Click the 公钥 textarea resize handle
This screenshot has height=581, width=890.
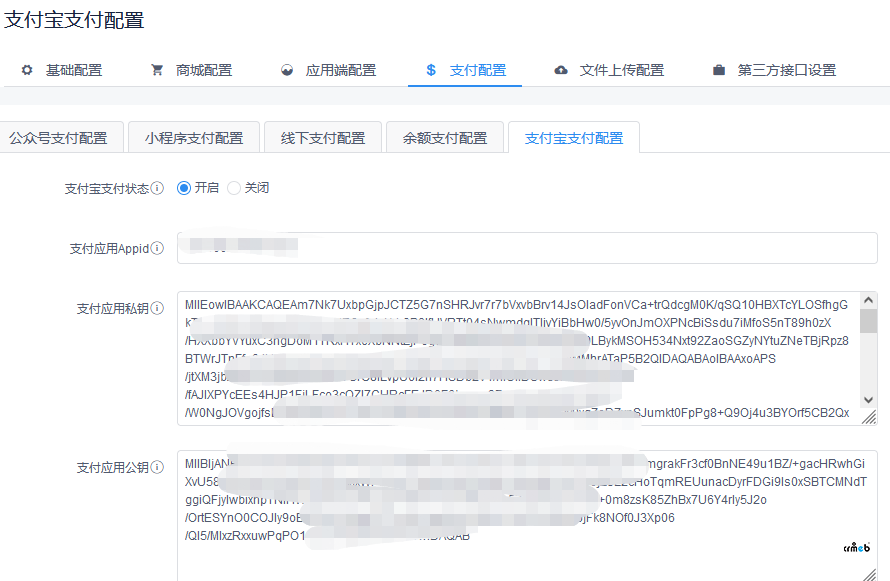coord(869,574)
